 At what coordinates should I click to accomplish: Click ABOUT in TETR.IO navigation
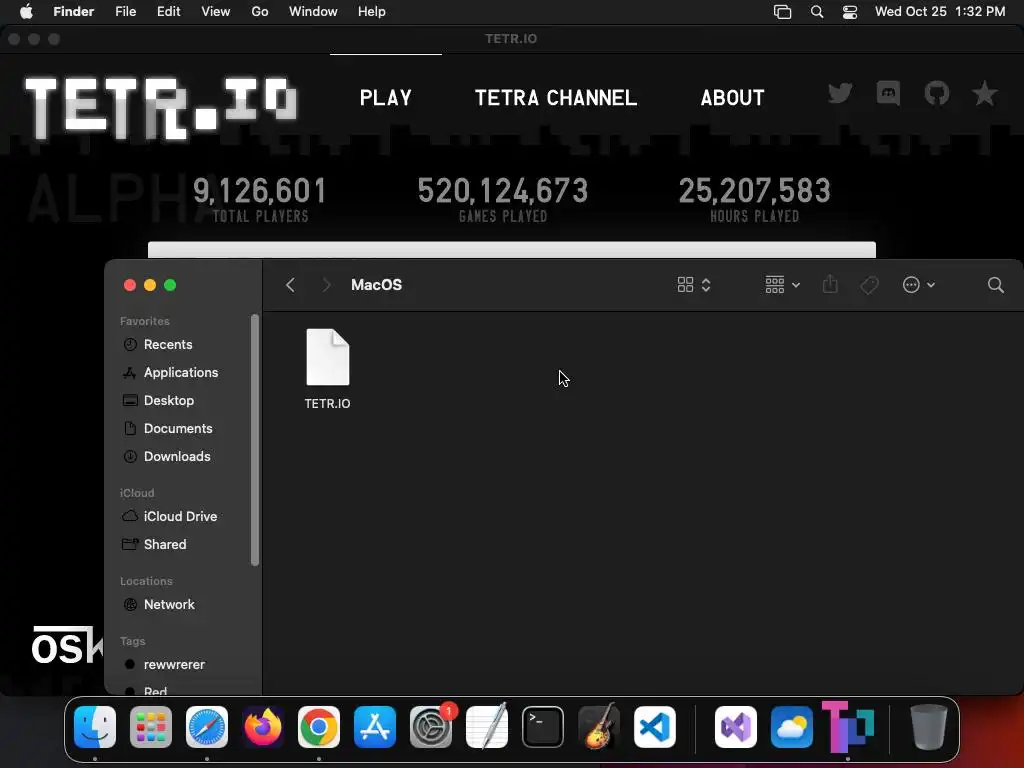732,98
